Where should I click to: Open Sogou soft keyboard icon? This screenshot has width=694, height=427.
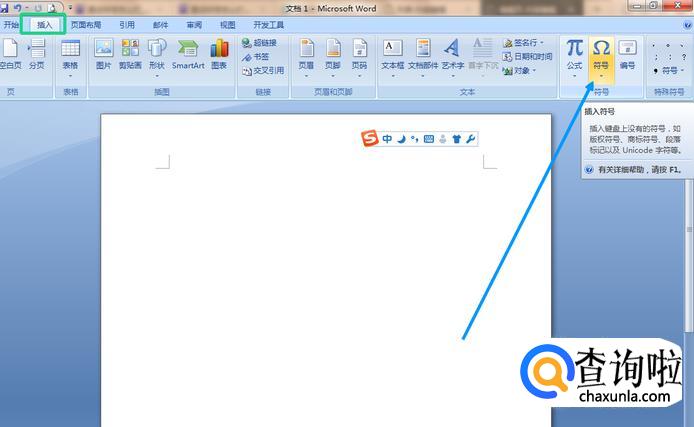point(428,139)
